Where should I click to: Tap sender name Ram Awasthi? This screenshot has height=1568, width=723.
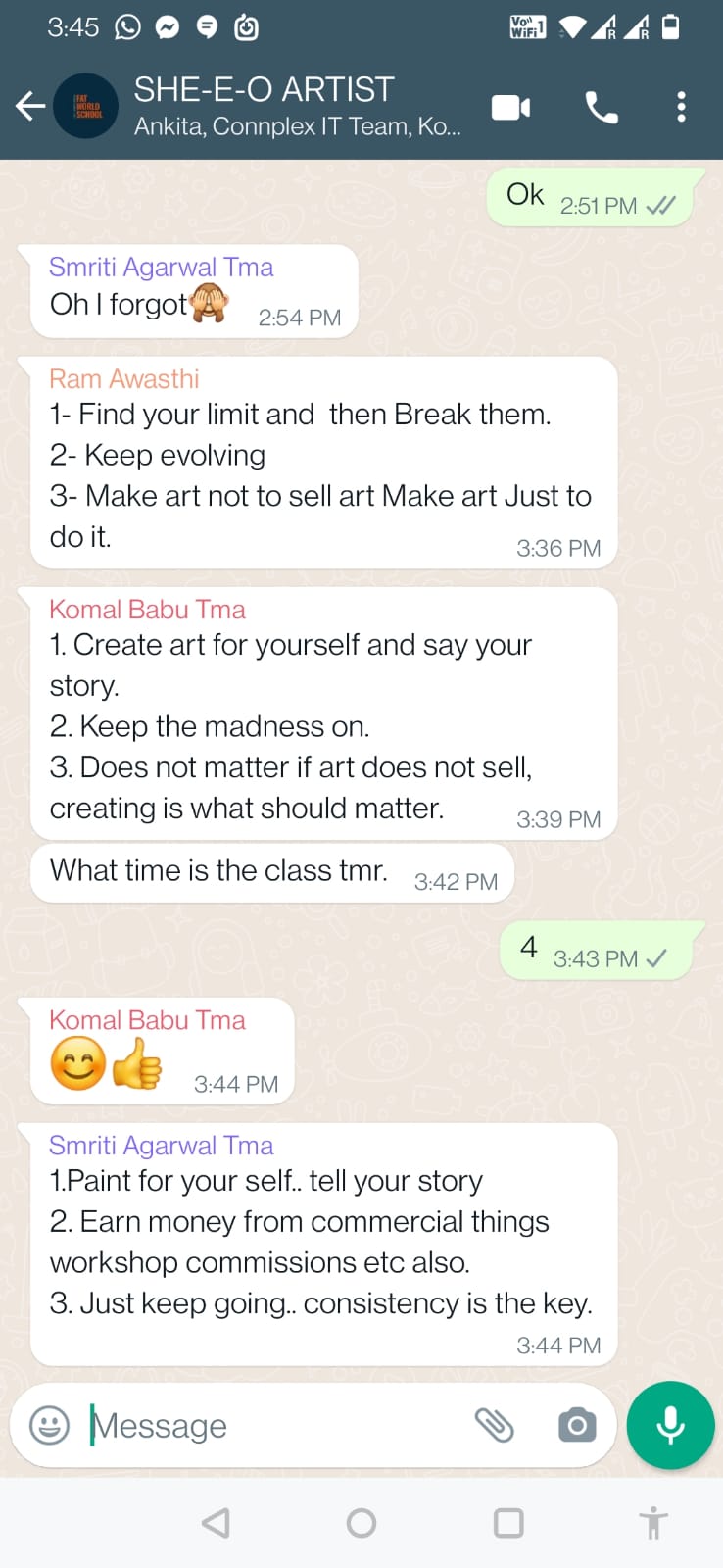(x=124, y=378)
